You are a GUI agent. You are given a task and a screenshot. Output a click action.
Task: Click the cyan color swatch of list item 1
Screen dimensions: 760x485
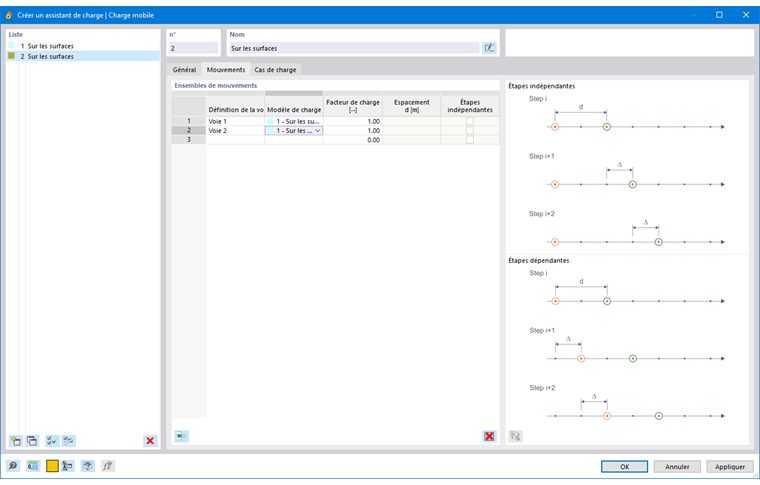click(x=12, y=46)
